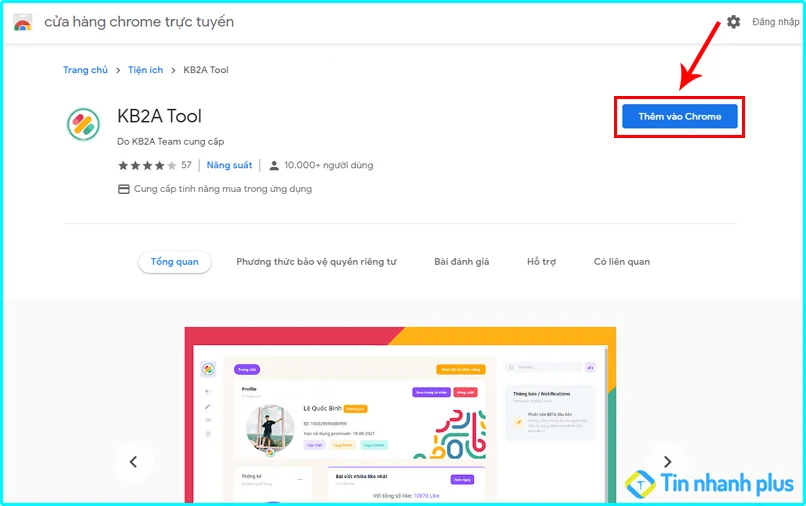806x506 pixels.
Task: Click the in-app purchase card icon
Action: coord(123,189)
